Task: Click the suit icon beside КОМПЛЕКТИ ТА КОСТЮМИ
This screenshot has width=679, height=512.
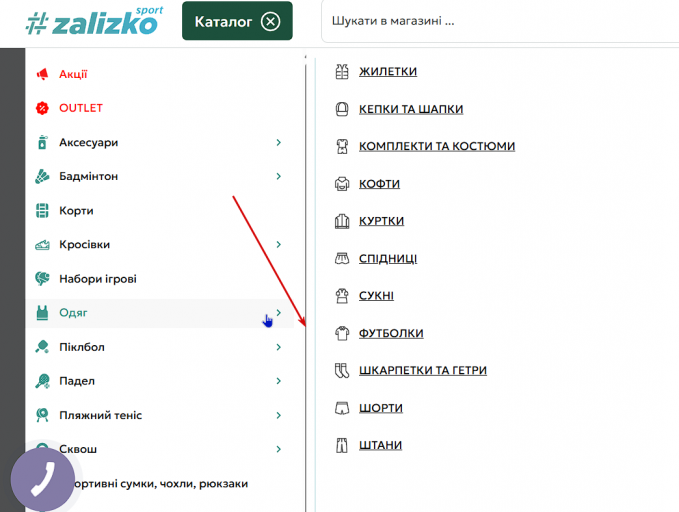Action: tap(342, 146)
